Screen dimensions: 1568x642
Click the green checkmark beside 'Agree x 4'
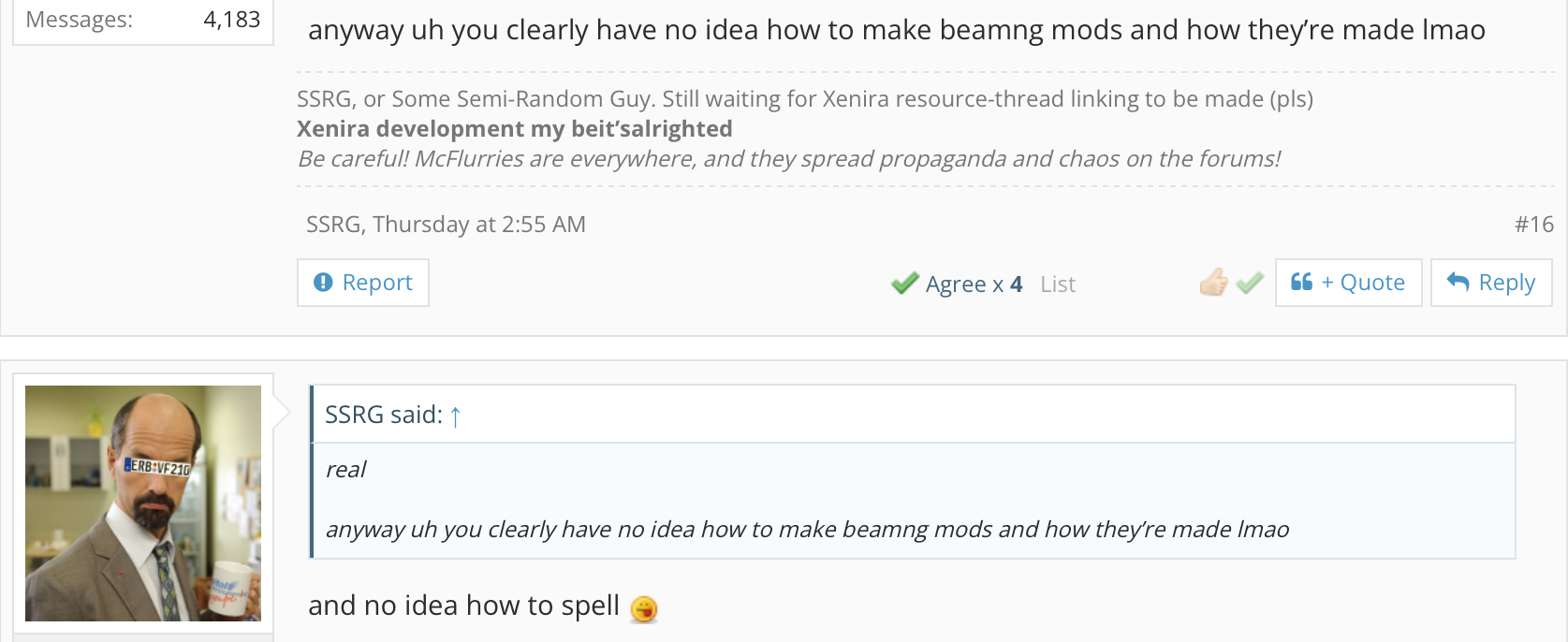coord(904,283)
